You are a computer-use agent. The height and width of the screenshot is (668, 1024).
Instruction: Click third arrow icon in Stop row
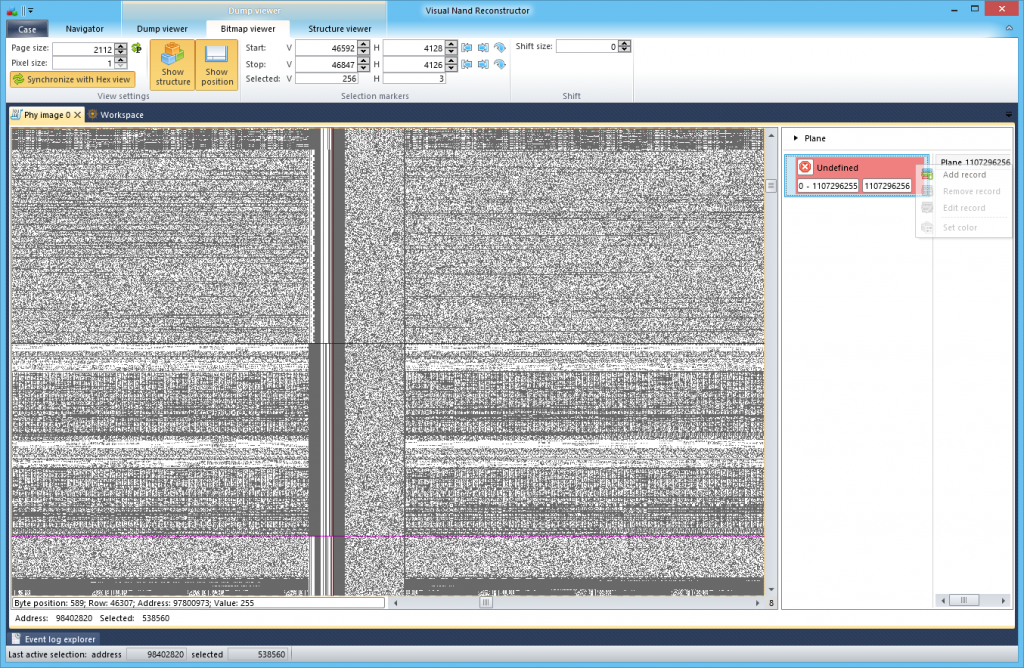[x=500, y=64]
